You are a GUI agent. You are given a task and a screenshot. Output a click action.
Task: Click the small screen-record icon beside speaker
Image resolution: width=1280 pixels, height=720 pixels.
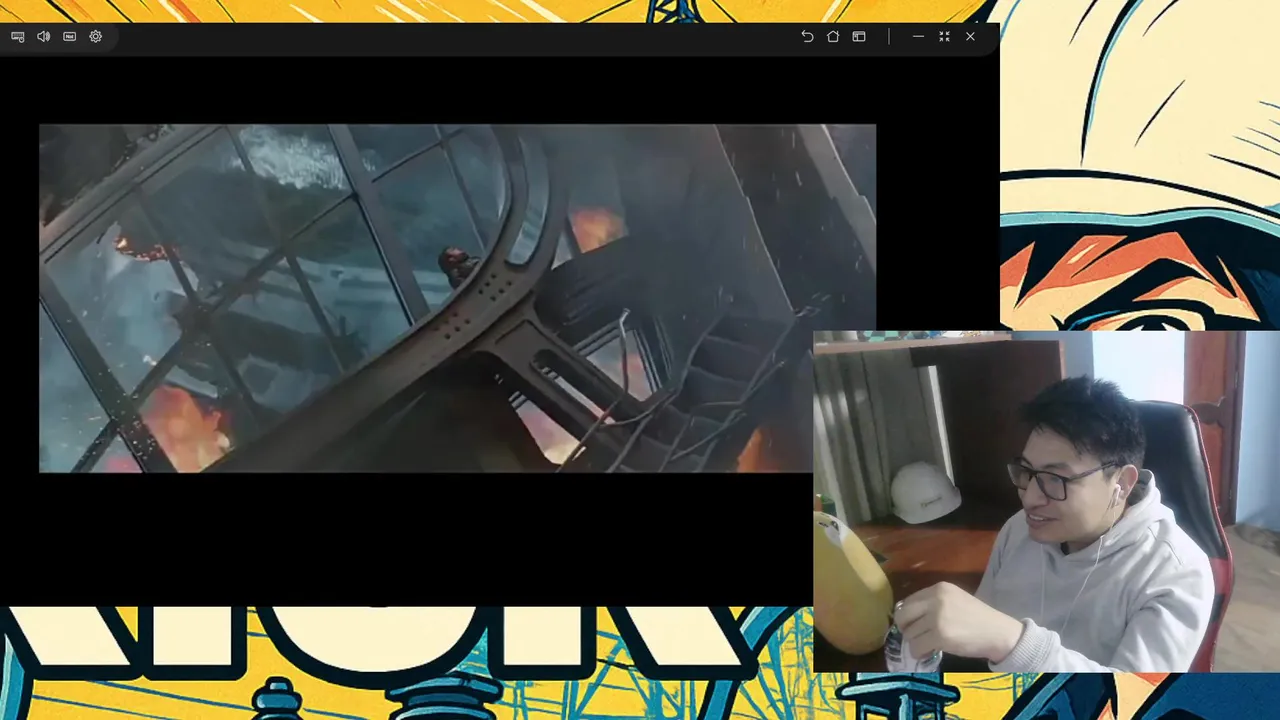click(x=70, y=36)
